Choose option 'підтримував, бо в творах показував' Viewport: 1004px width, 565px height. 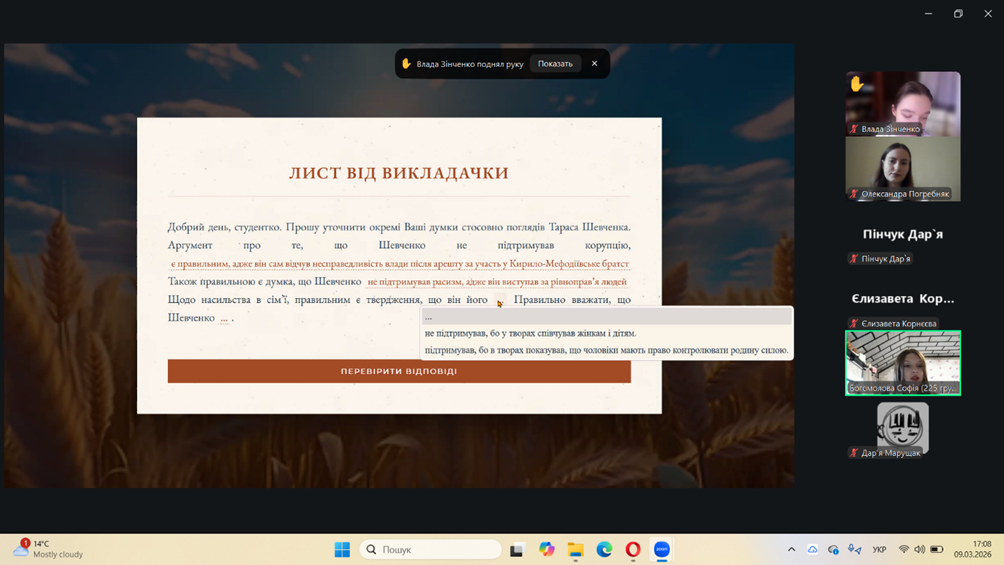[x=606, y=350]
